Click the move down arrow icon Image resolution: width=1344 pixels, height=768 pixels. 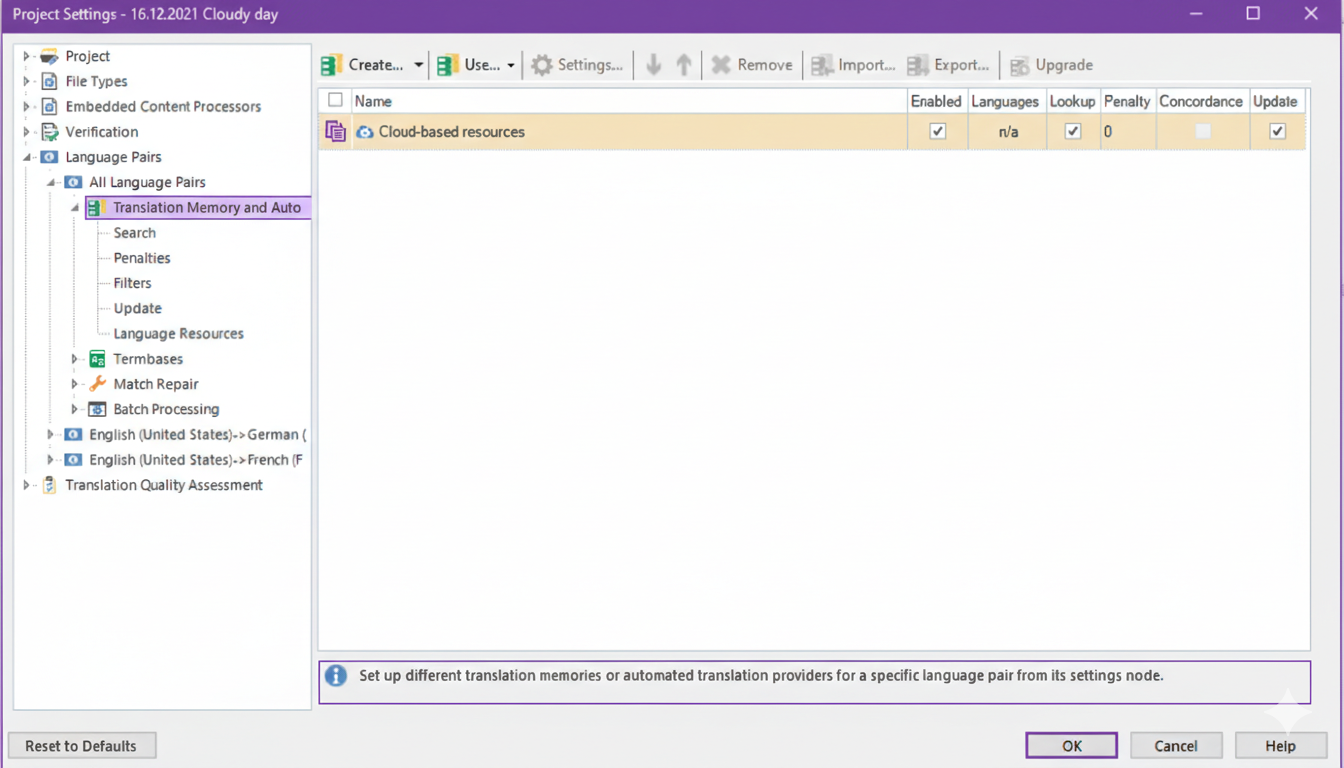654,65
